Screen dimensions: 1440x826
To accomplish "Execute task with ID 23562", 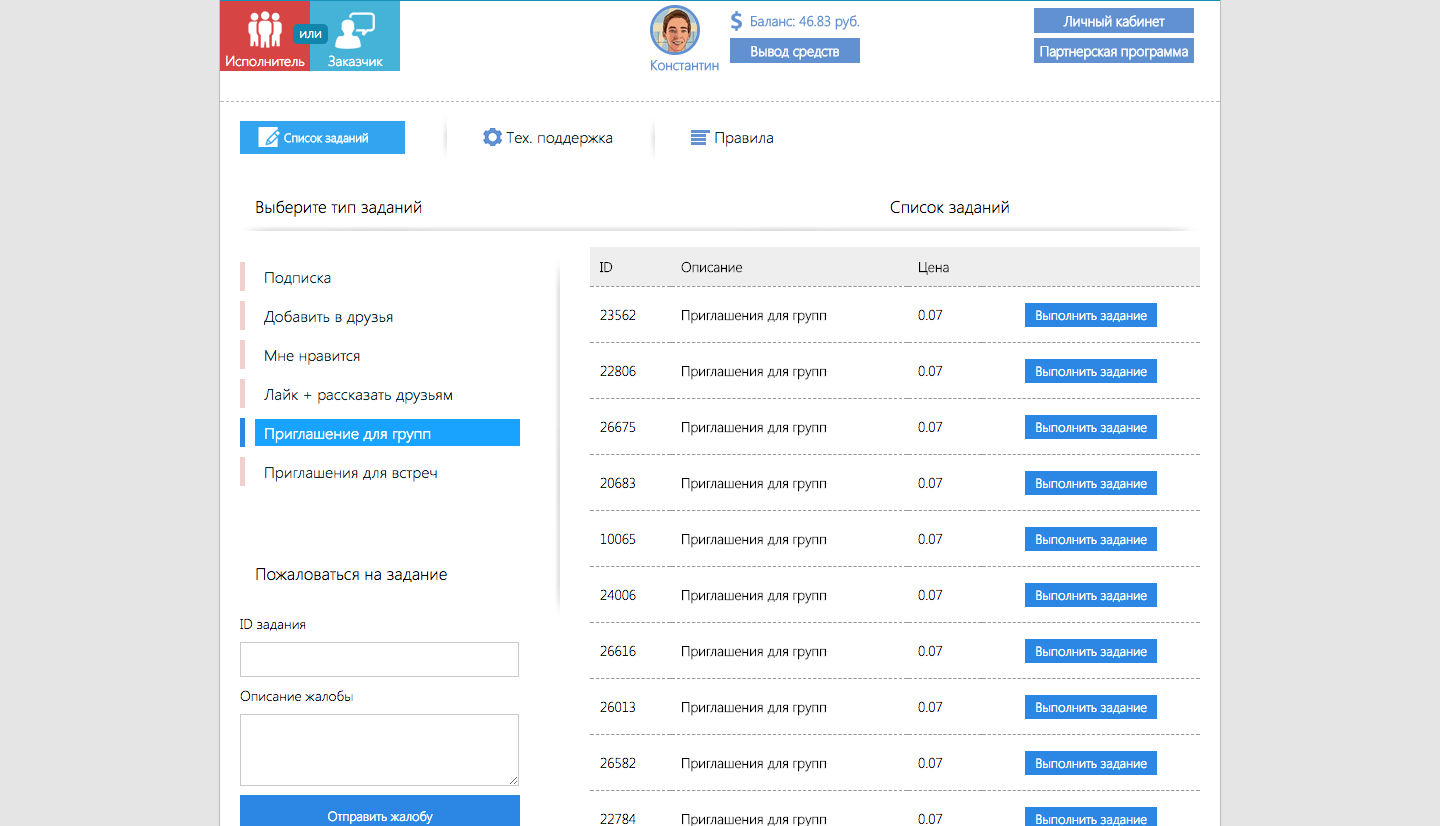I will 1090,315.
